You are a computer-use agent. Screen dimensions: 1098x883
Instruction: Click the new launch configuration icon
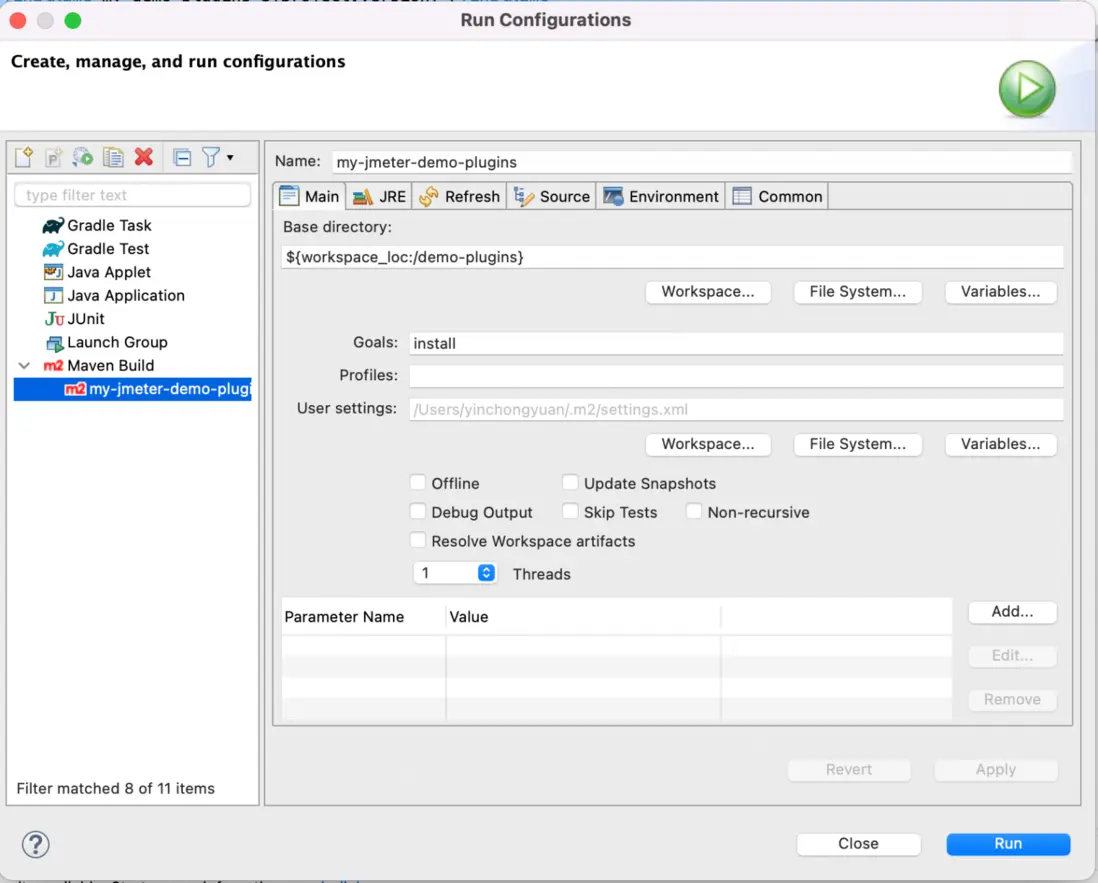(x=24, y=157)
